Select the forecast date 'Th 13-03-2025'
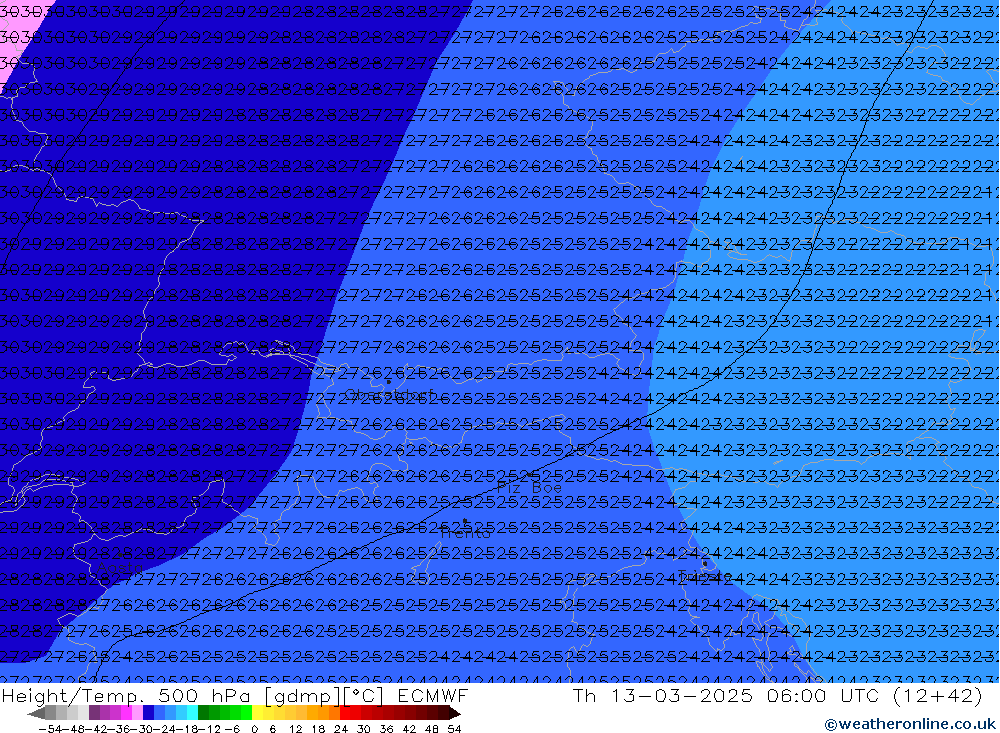 tap(663, 695)
